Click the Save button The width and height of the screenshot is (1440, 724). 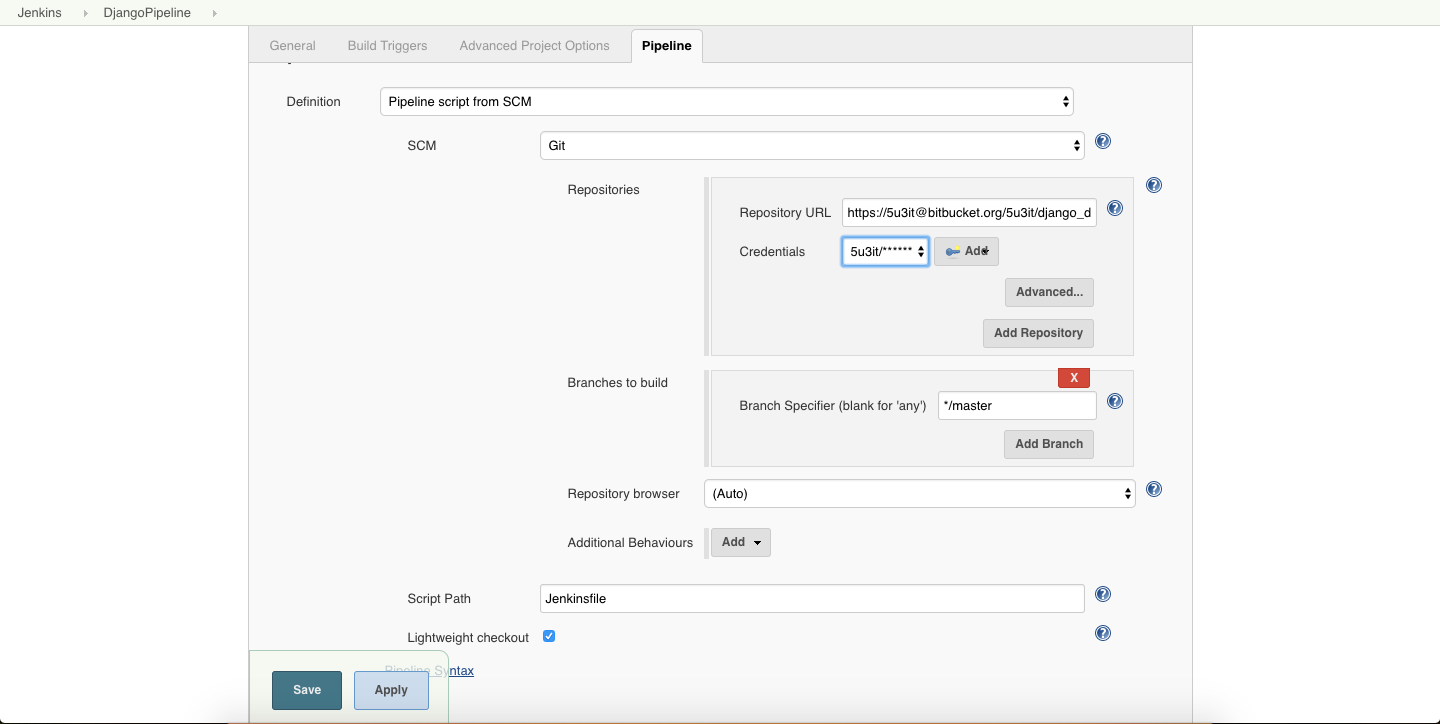(x=307, y=690)
